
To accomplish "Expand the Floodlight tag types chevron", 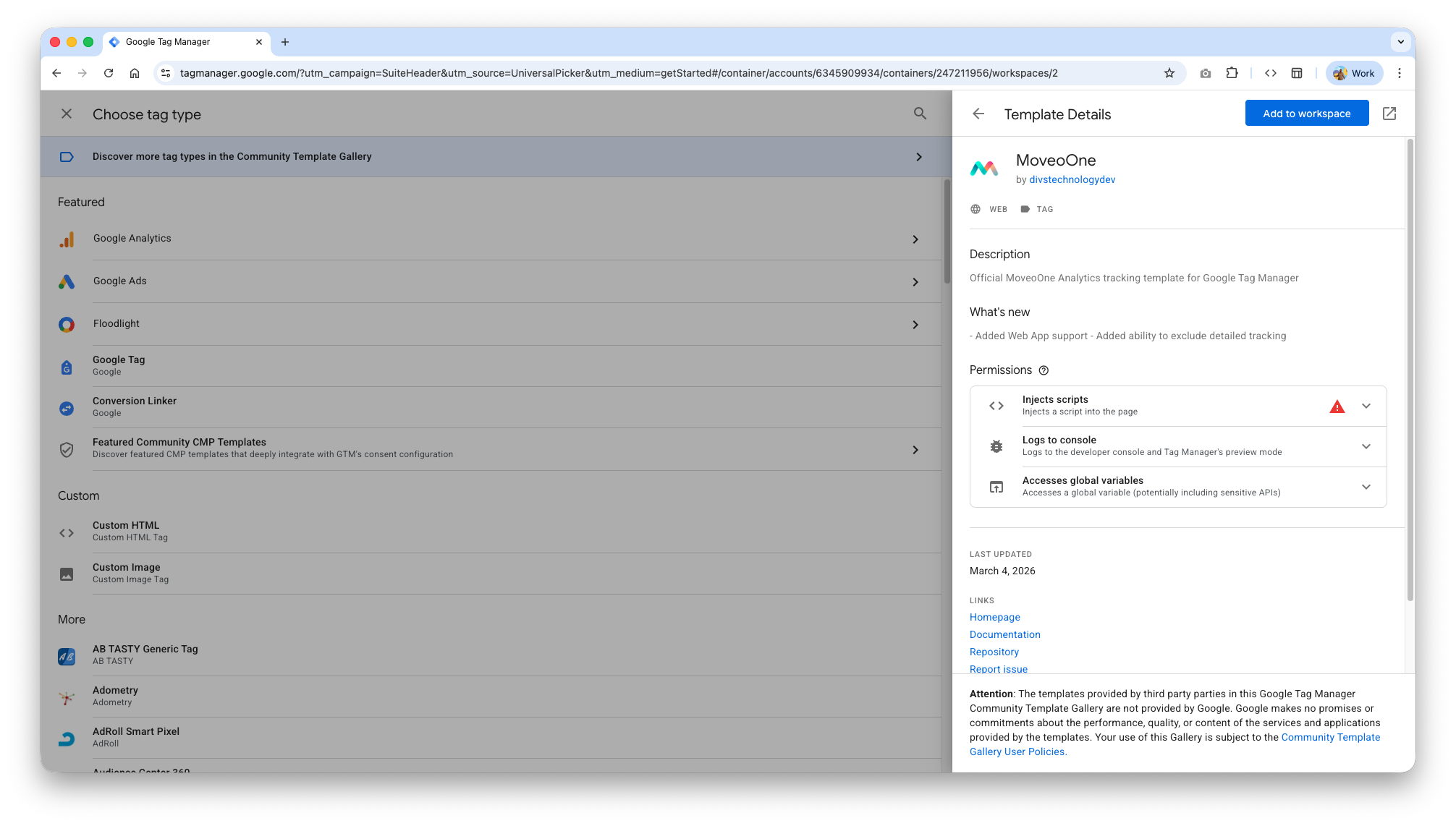I will (x=915, y=325).
